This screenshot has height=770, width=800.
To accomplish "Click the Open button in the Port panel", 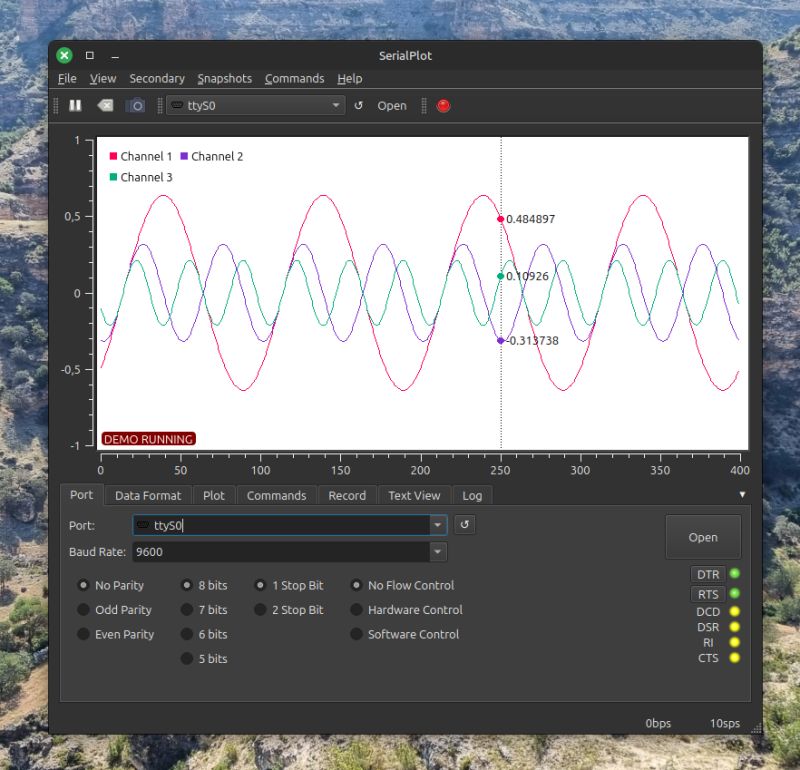I will click(x=703, y=537).
